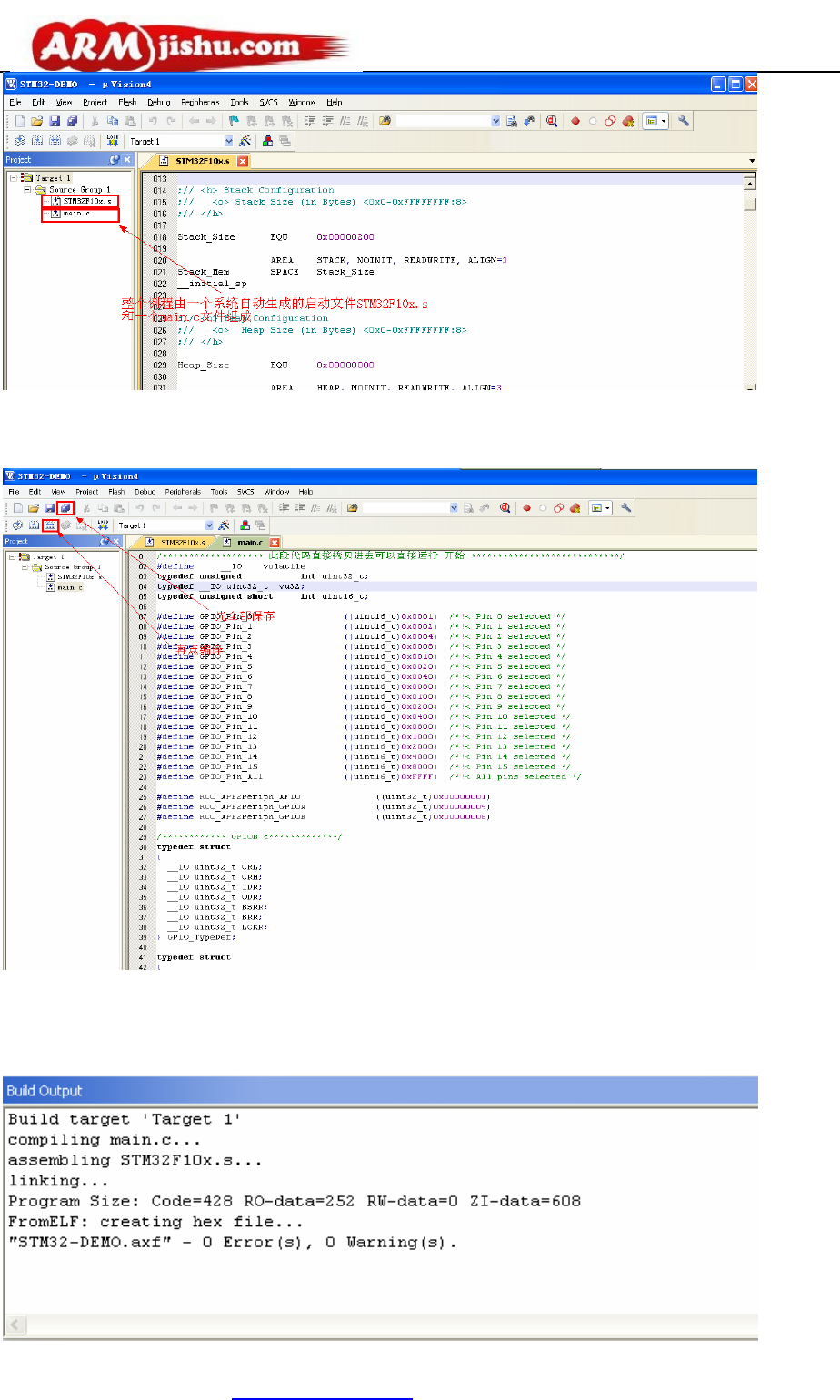Open Target 1 dropdown in lower toolbar
The width and height of the screenshot is (840, 1400).
pyautogui.click(x=210, y=525)
